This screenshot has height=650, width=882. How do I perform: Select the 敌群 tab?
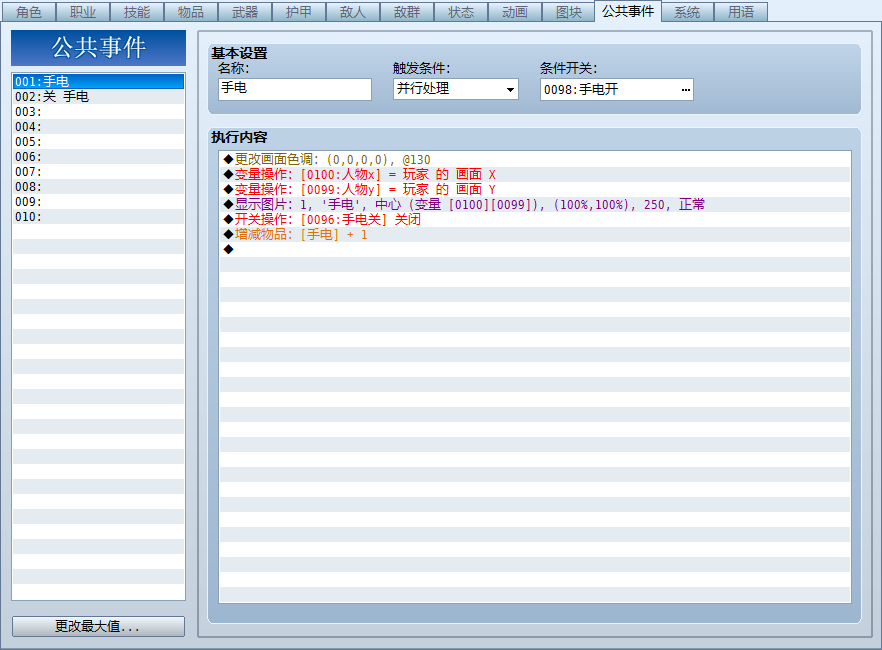coord(407,12)
